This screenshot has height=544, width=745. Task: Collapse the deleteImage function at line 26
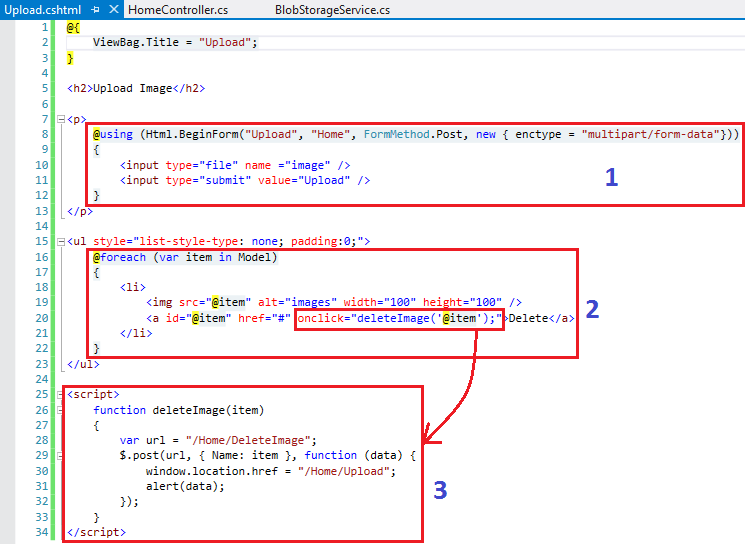click(x=60, y=410)
